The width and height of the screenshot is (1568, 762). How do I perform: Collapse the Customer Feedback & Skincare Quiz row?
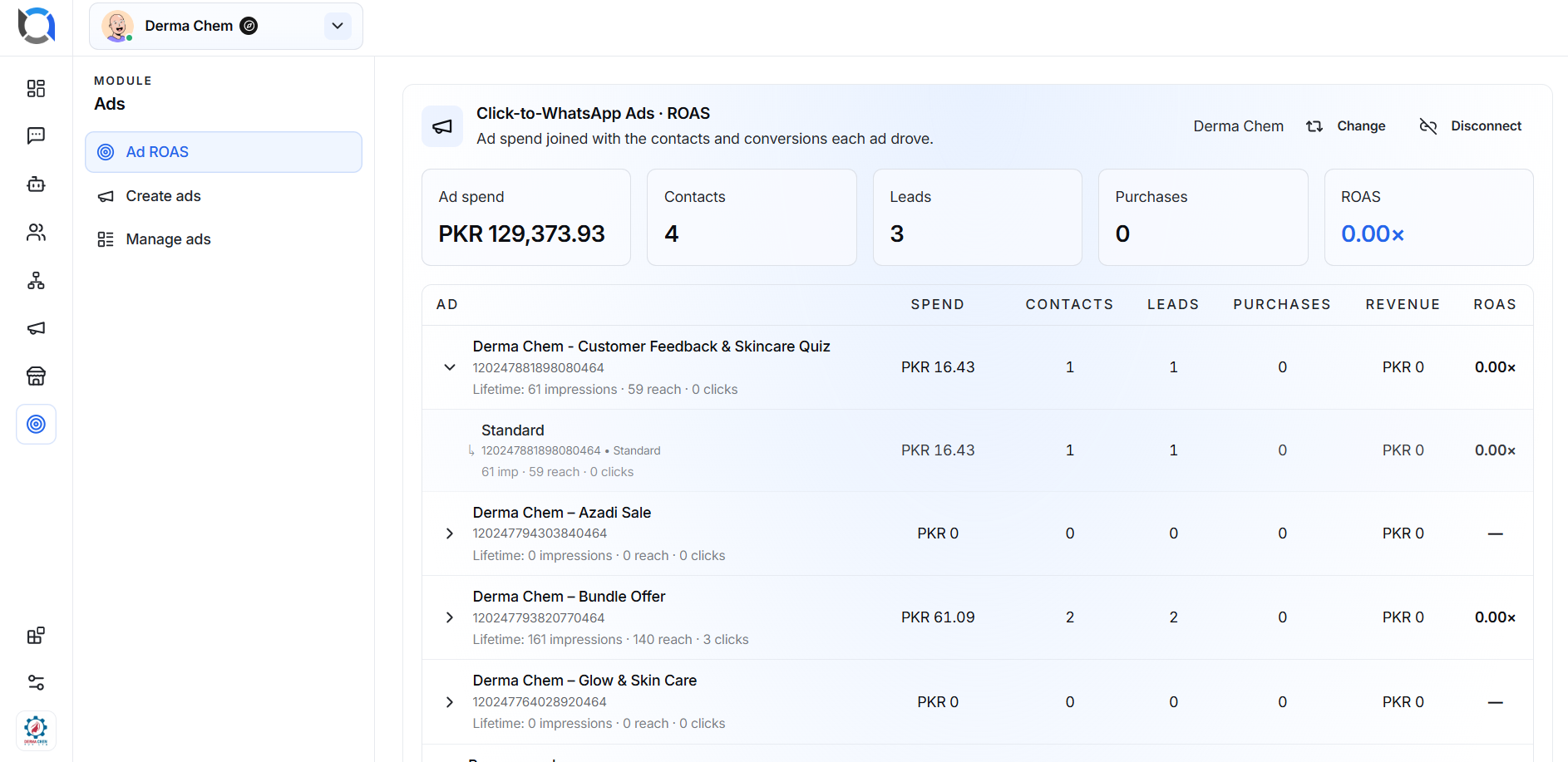pyautogui.click(x=450, y=367)
